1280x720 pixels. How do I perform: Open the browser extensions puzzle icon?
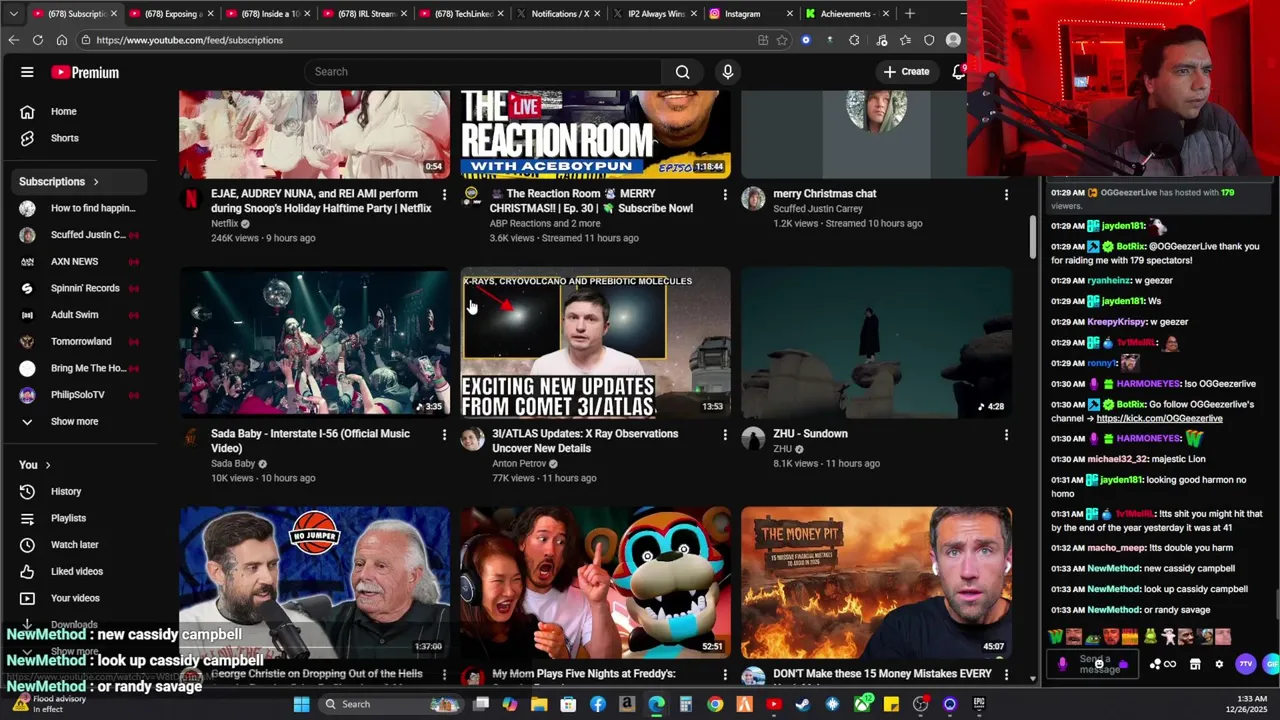[854, 40]
